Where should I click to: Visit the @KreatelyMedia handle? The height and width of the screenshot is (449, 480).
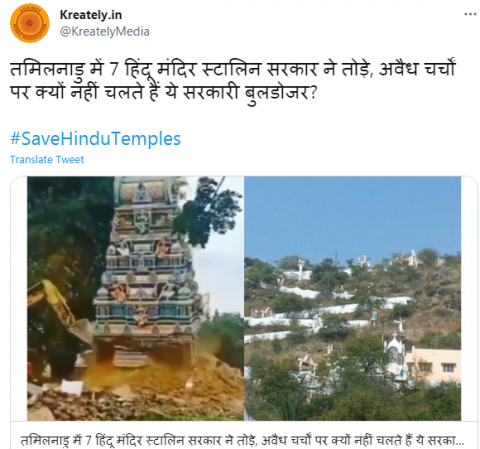coord(104,31)
